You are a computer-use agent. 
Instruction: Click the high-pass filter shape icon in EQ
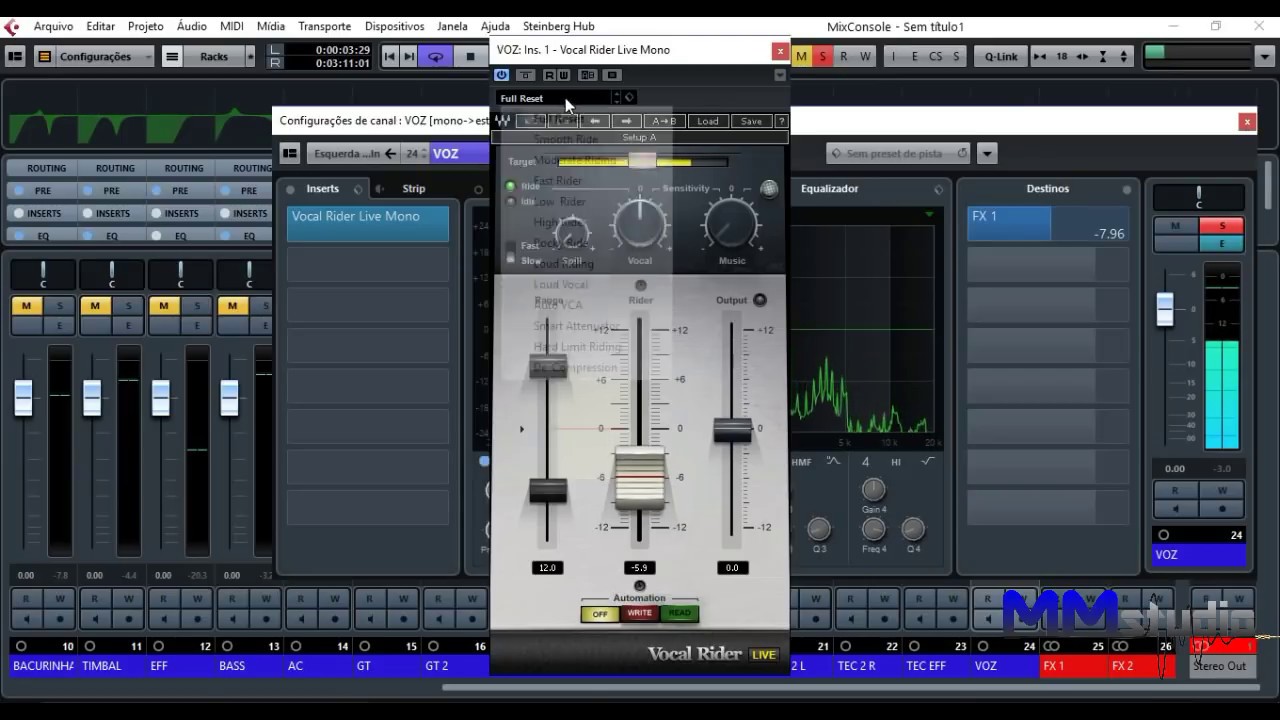pyautogui.click(x=927, y=461)
